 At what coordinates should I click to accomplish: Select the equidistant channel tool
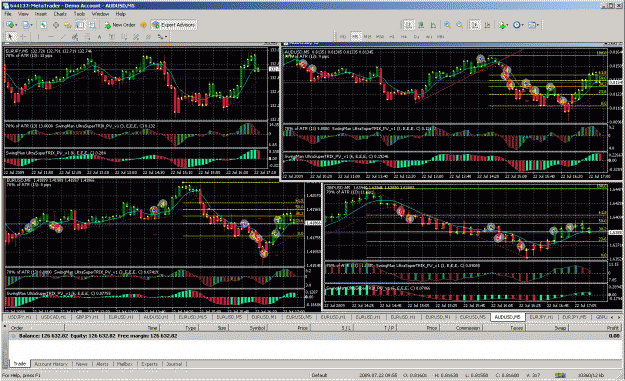point(75,37)
